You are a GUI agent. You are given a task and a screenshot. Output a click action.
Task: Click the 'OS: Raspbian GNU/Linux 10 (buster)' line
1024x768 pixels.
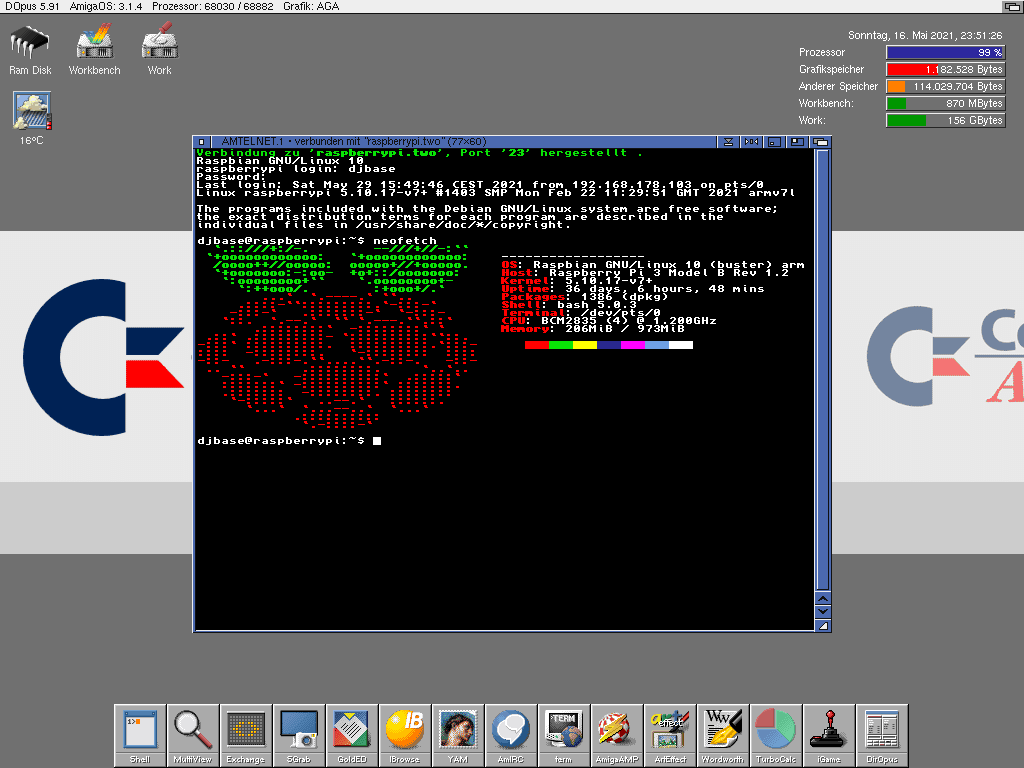point(653,265)
